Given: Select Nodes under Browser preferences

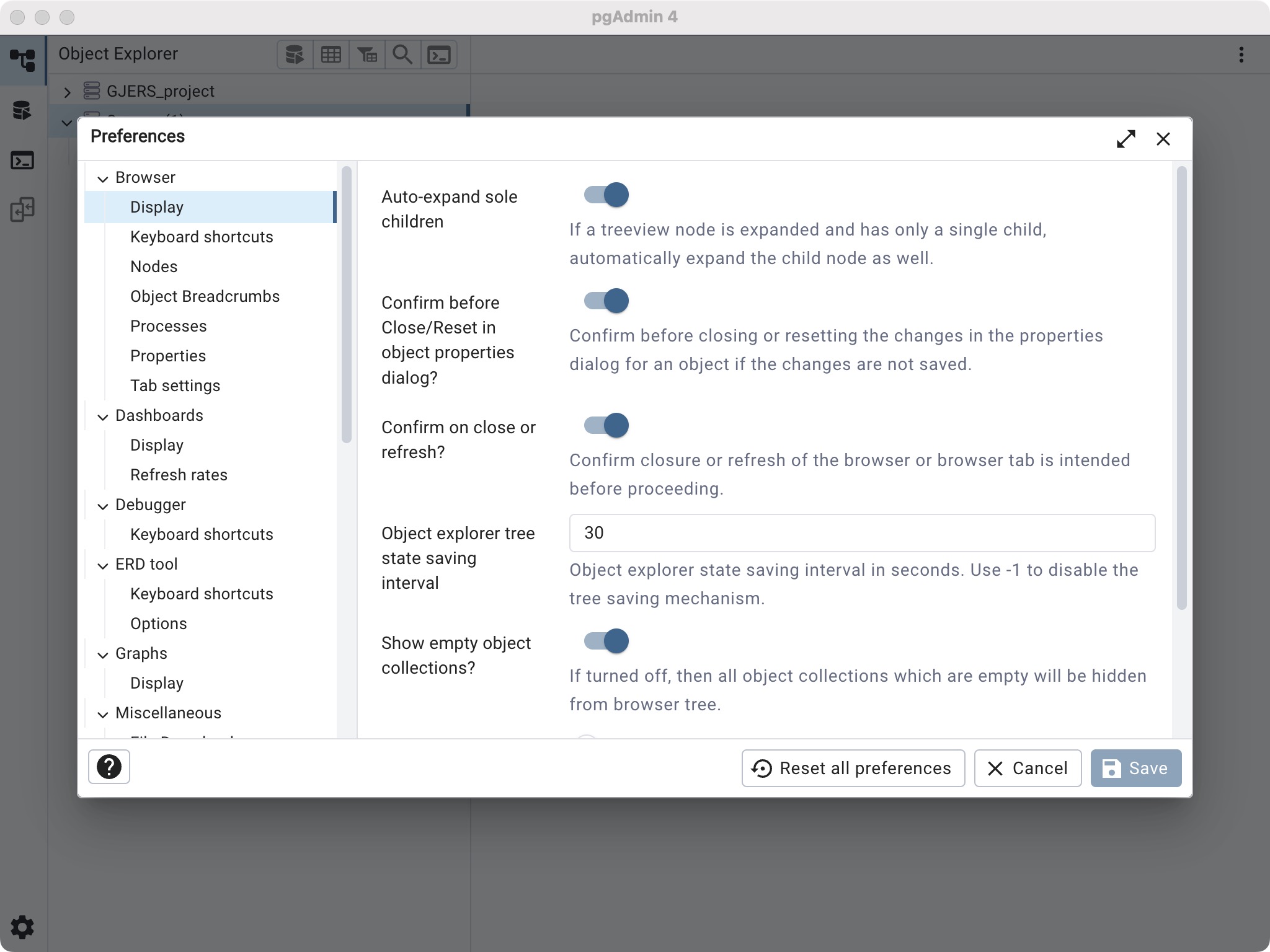Looking at the screenshot, I should tap(154, 267).
